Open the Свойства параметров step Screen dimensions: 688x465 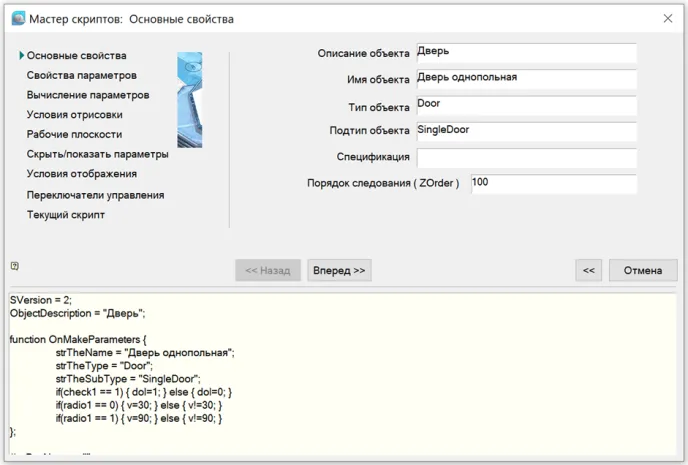[81, 75]
